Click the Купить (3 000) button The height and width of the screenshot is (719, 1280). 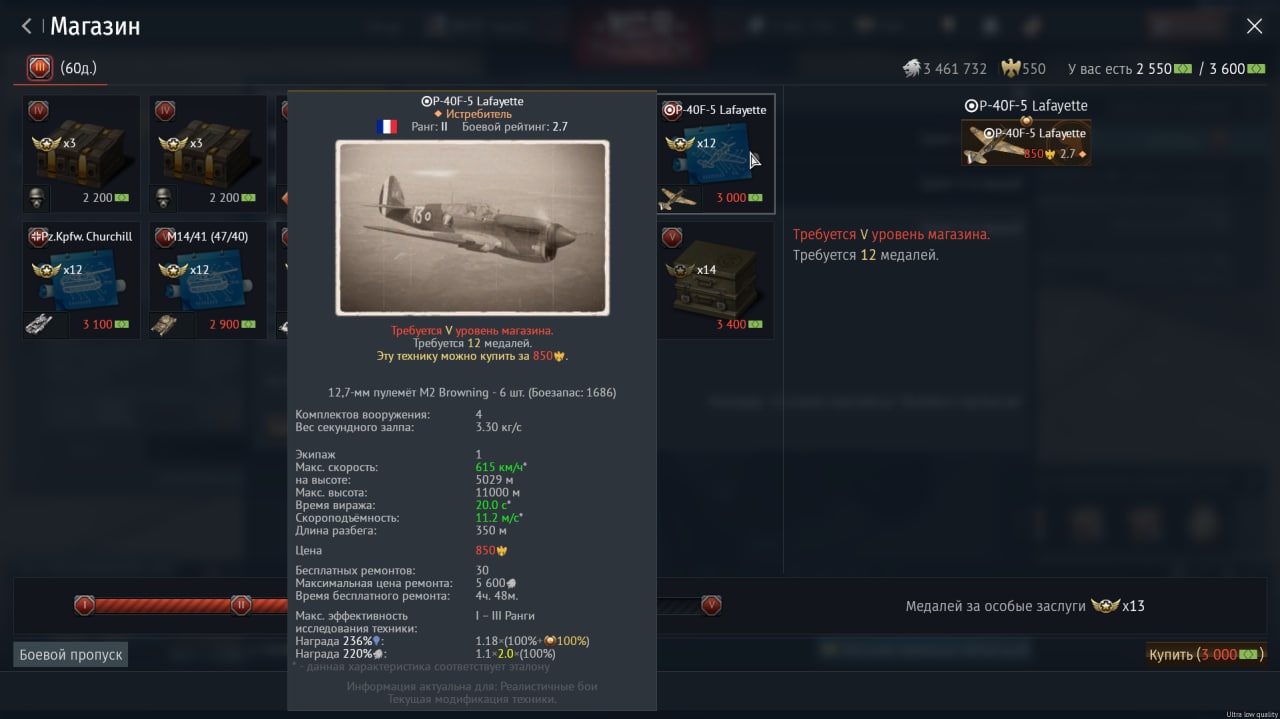click(x=1207, y=654)
